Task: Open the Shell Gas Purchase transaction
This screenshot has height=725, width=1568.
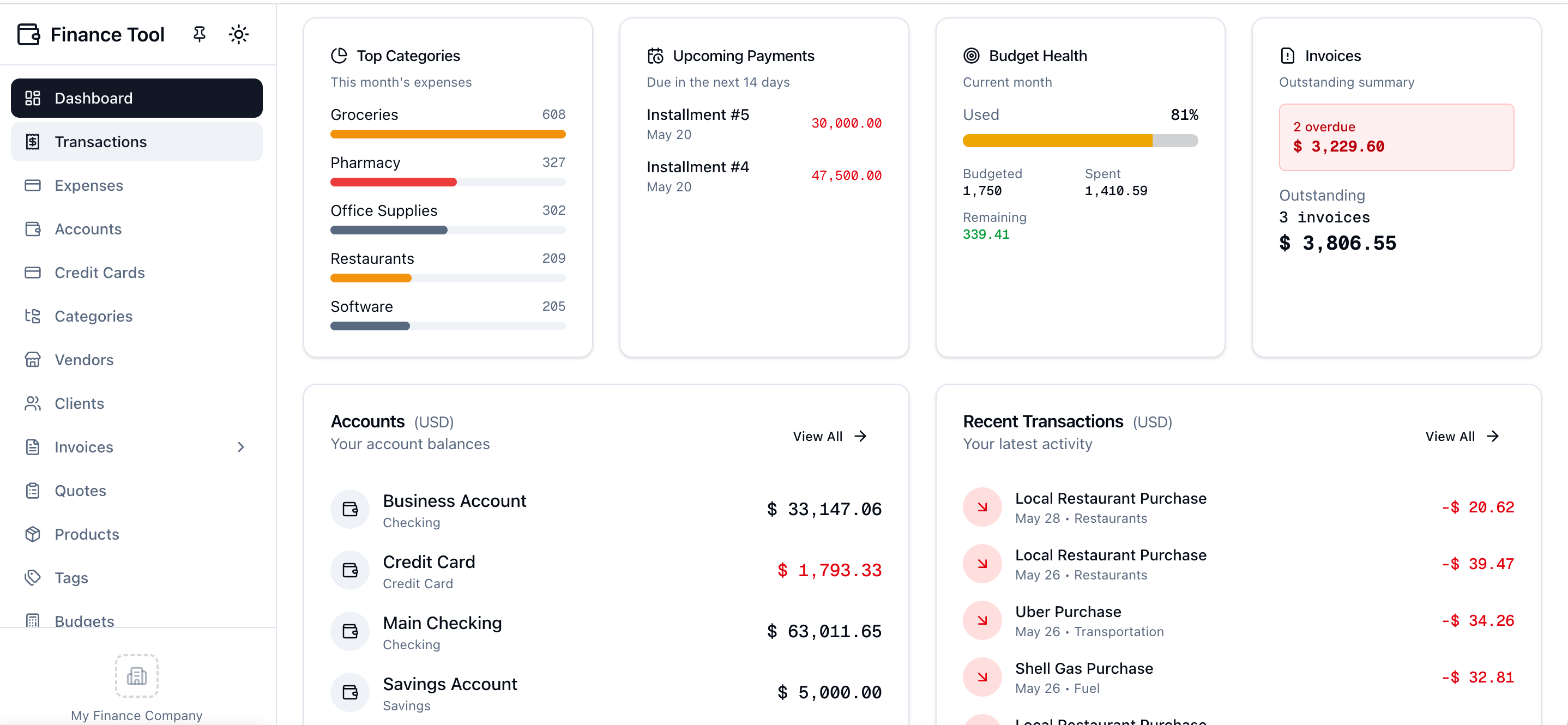Action: [x=1238, y=677]
